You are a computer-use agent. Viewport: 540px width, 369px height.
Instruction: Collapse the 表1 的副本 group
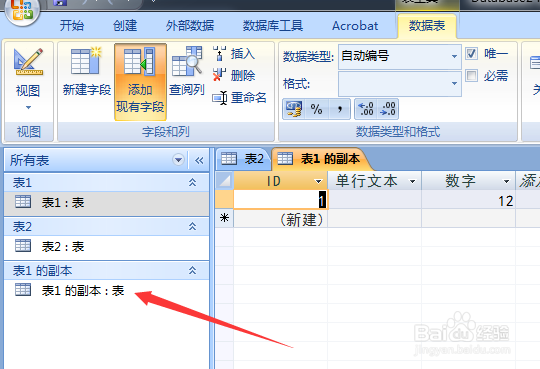point(193,270)
